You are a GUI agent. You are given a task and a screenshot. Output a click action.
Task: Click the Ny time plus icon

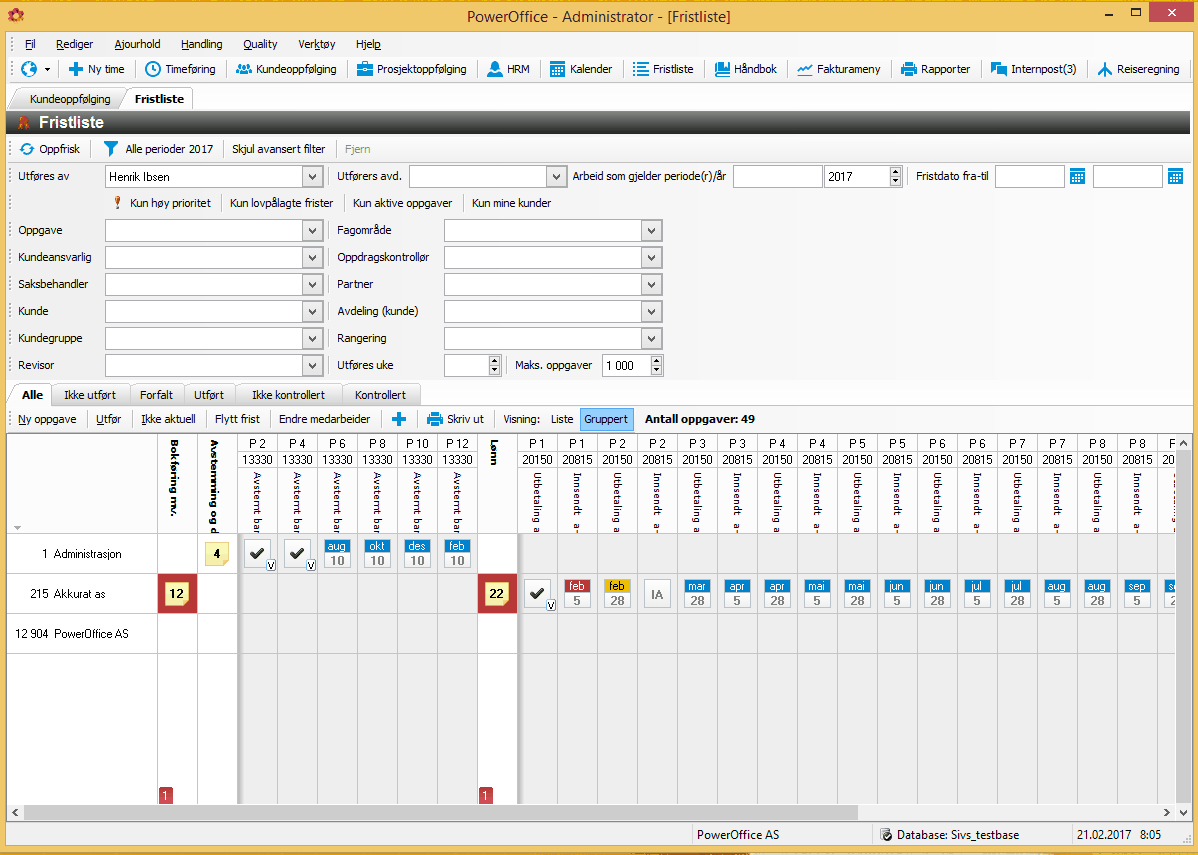point(76,69)
